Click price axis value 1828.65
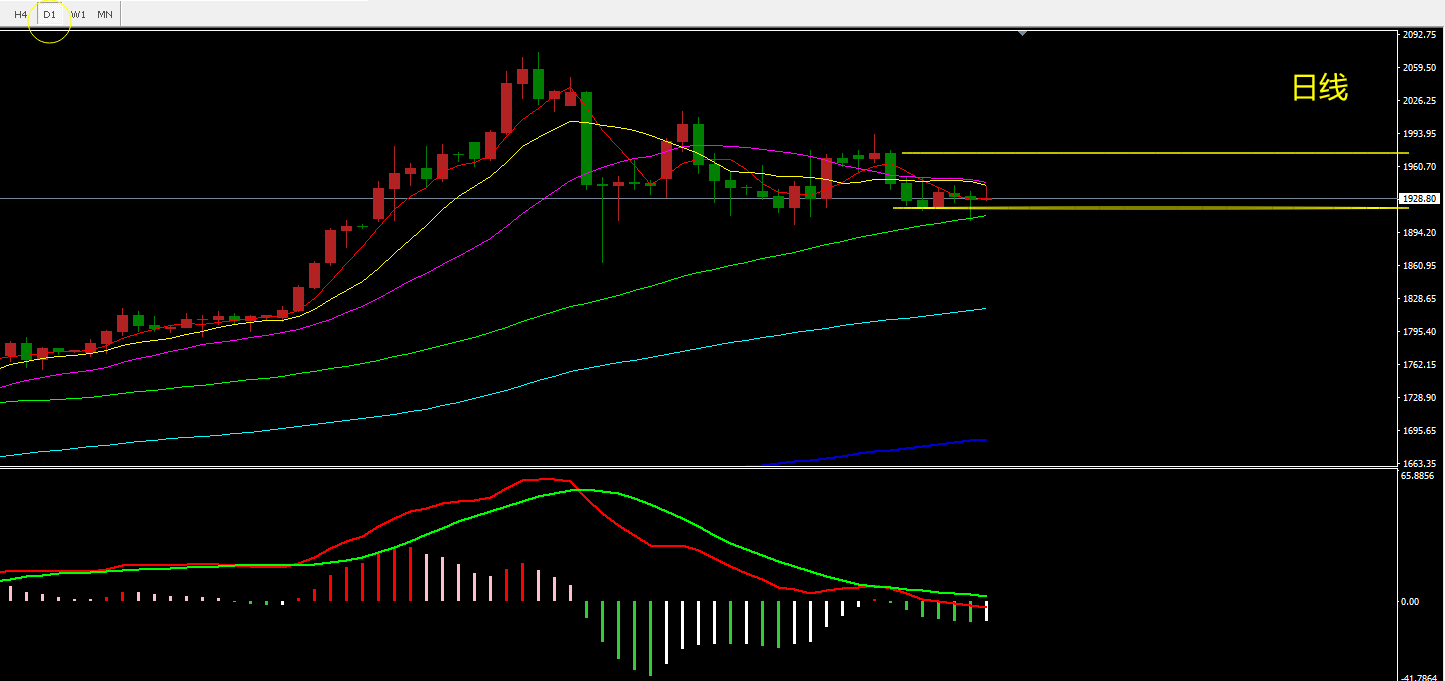The width and height of the screenshot is (1445, 681). (x=1420, y=298)
